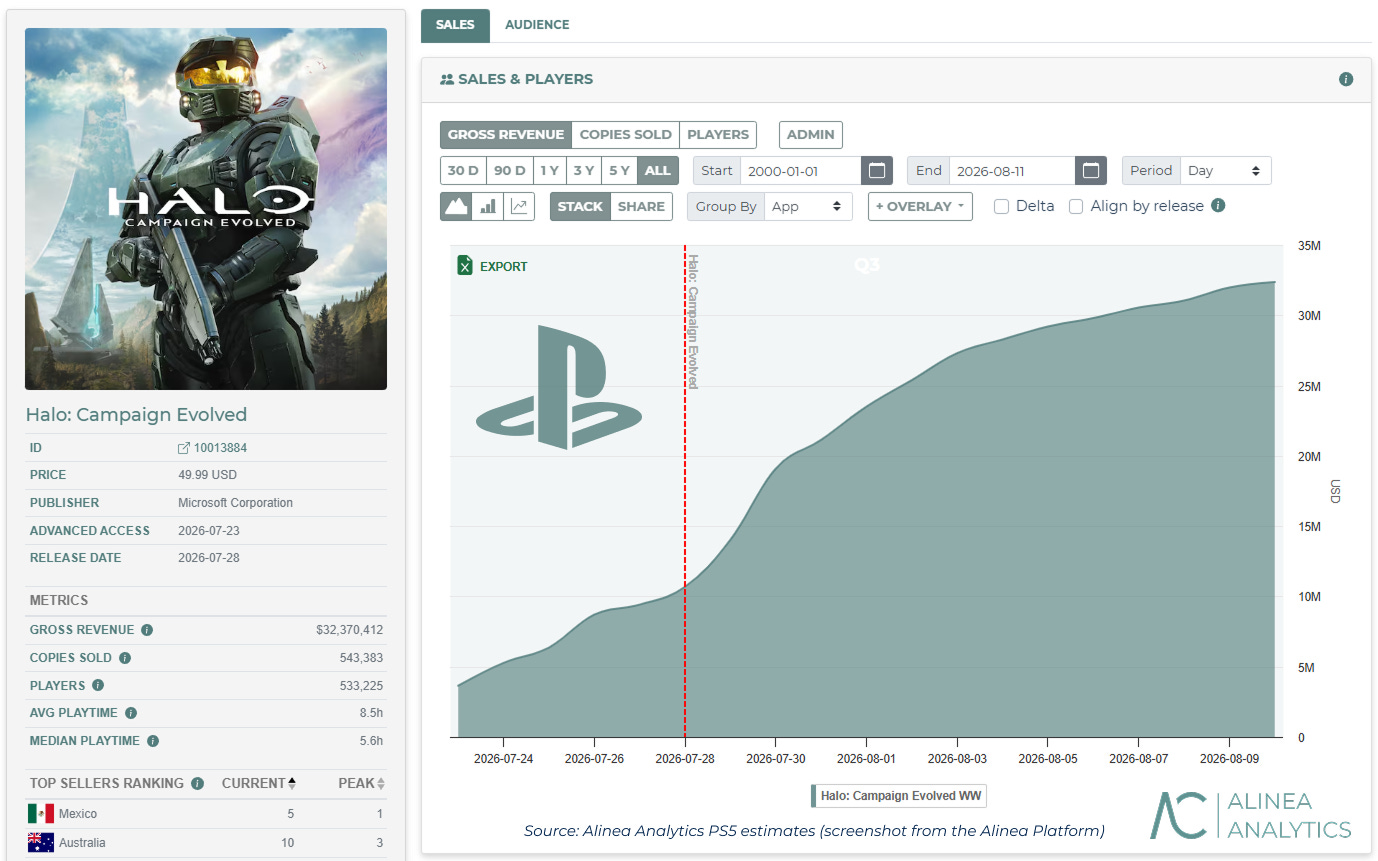
Task: Click the people icon beside Sales & Players title
Action: [x=447, y=79]
